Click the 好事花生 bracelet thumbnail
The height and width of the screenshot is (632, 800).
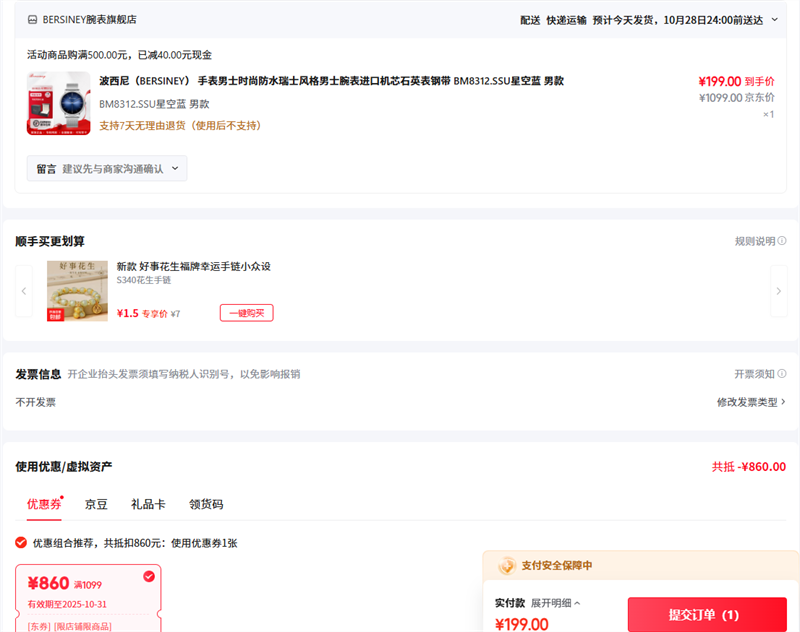pyautogui.click(x=77, y=291)
